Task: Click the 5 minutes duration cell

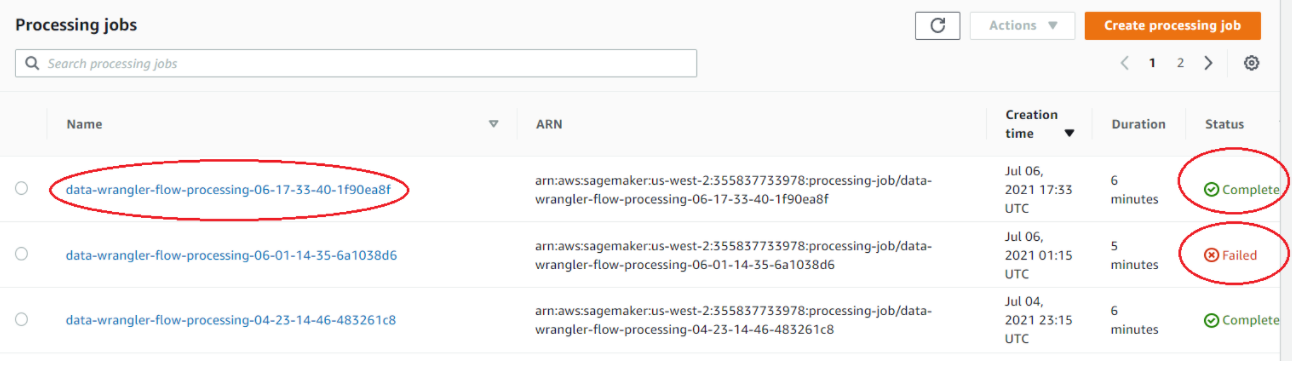Action: (x=1134, y=255)
